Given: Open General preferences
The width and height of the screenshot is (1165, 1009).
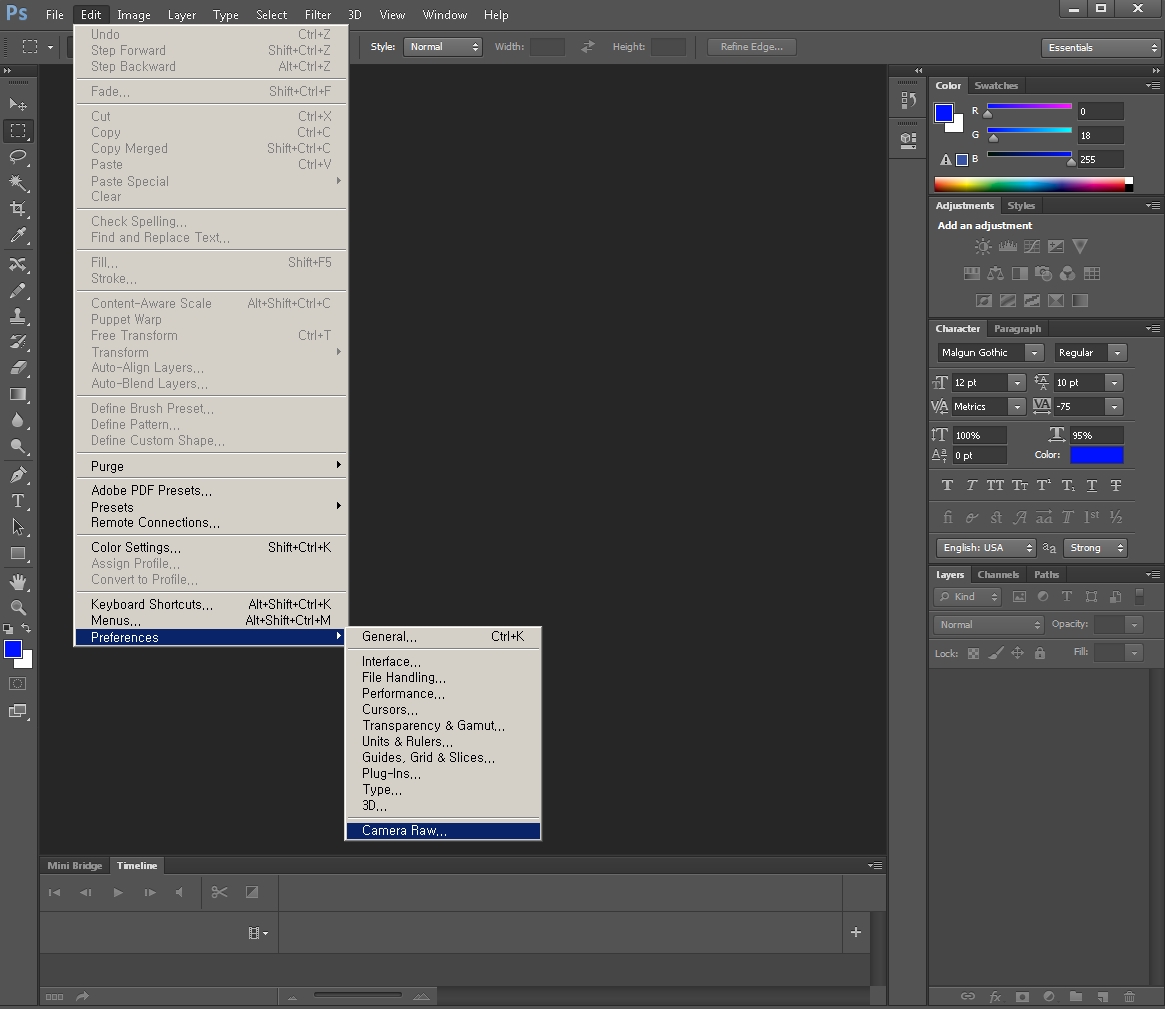Looking at the screenshot, I should [444, 637].
